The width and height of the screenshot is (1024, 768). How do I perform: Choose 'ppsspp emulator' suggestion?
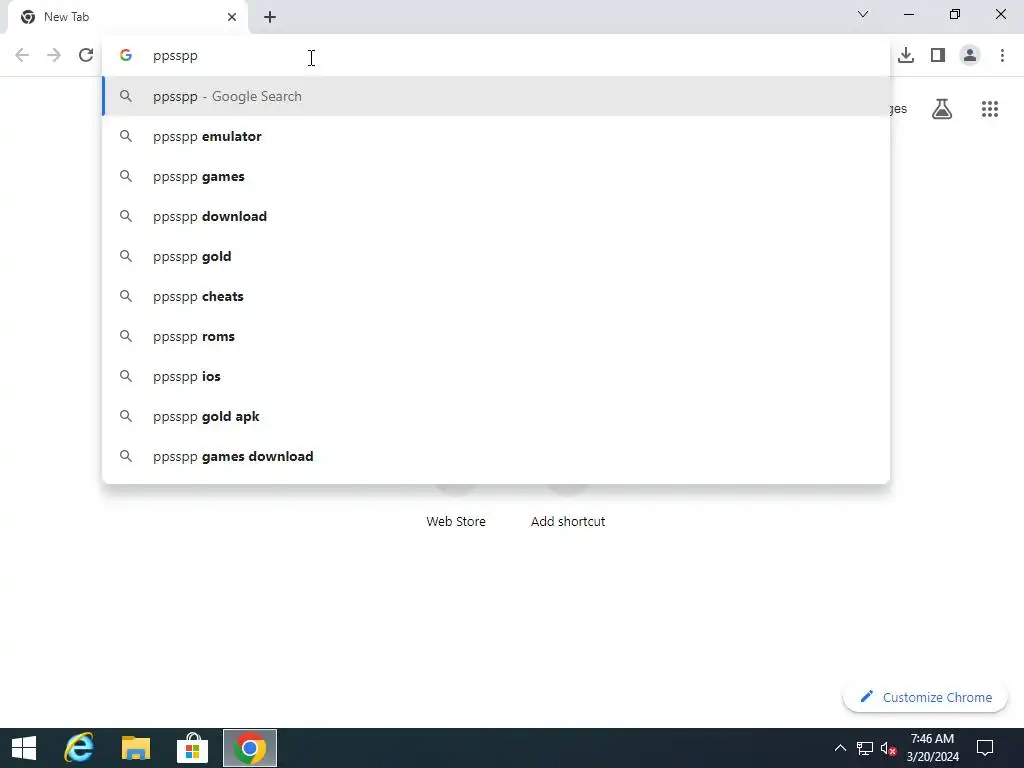[x=496, y=136]
